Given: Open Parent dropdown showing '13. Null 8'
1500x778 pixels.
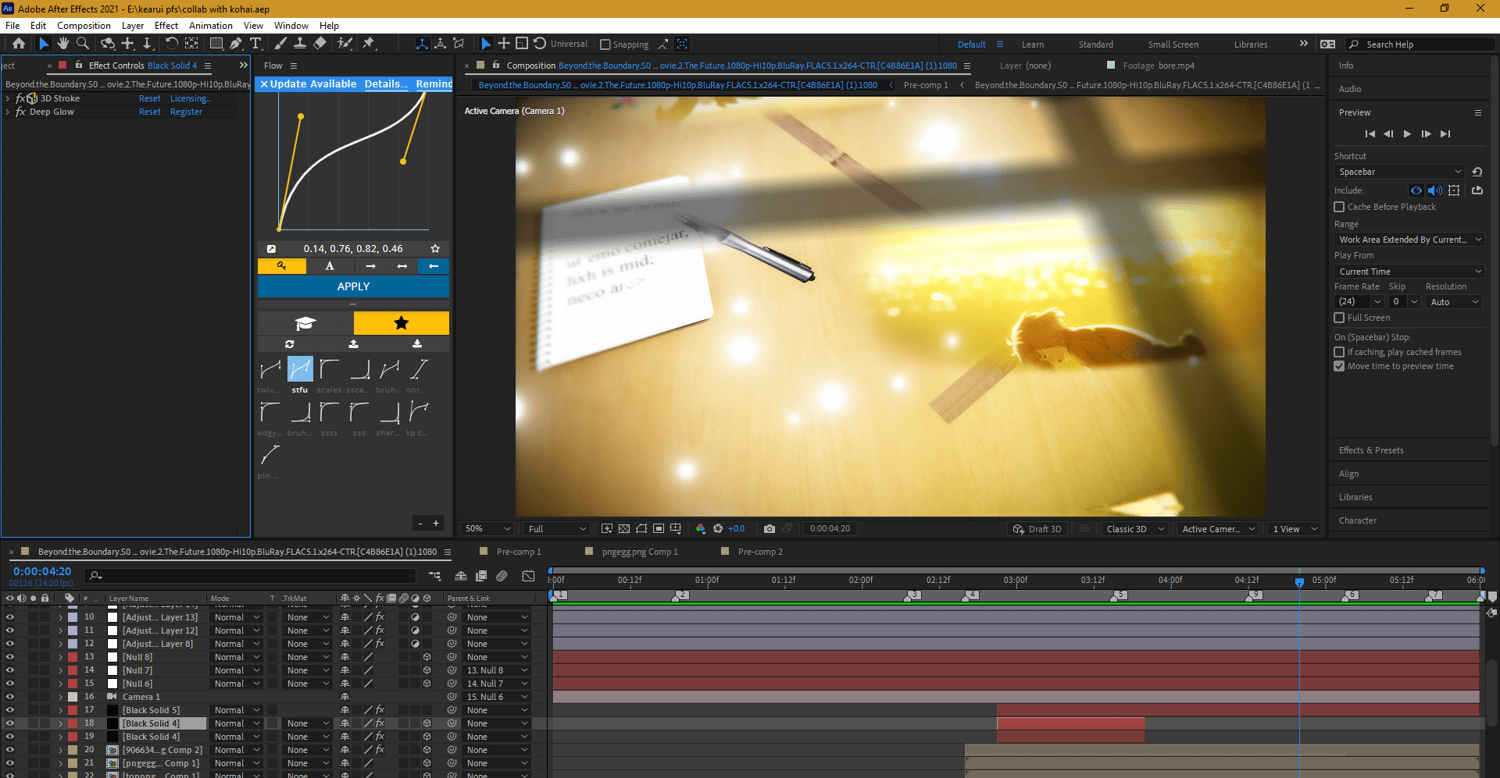Looking at the screenshot, I should [x=497, y=670].
